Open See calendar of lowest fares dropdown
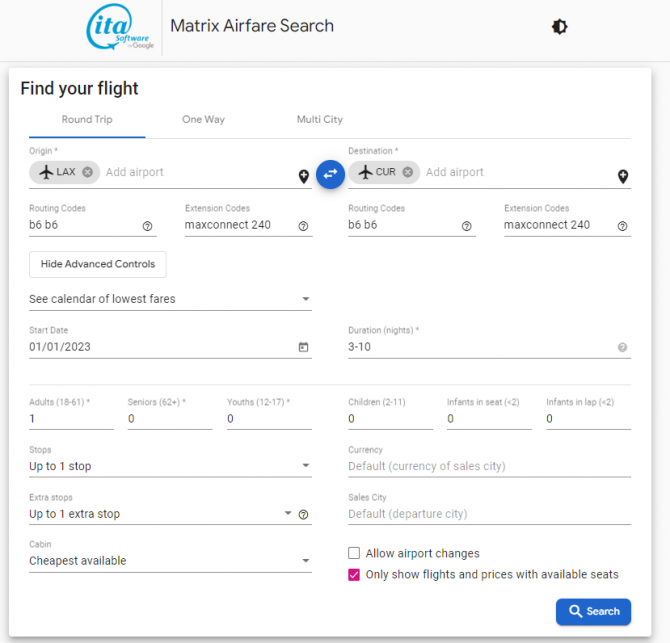The height and width of the screenshot is (643, 670). pos(170,299)
